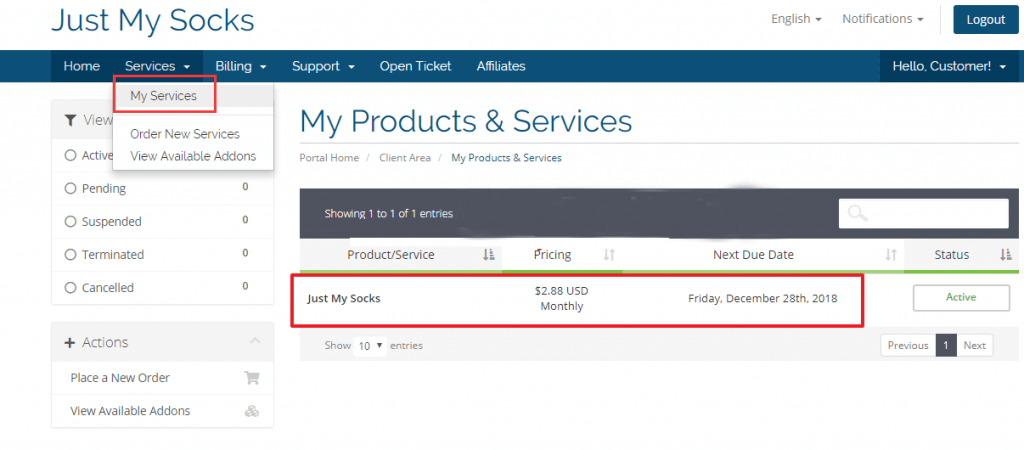Click inside the table search field
This screenshot has width=1024, height=450.
(923, 214)
